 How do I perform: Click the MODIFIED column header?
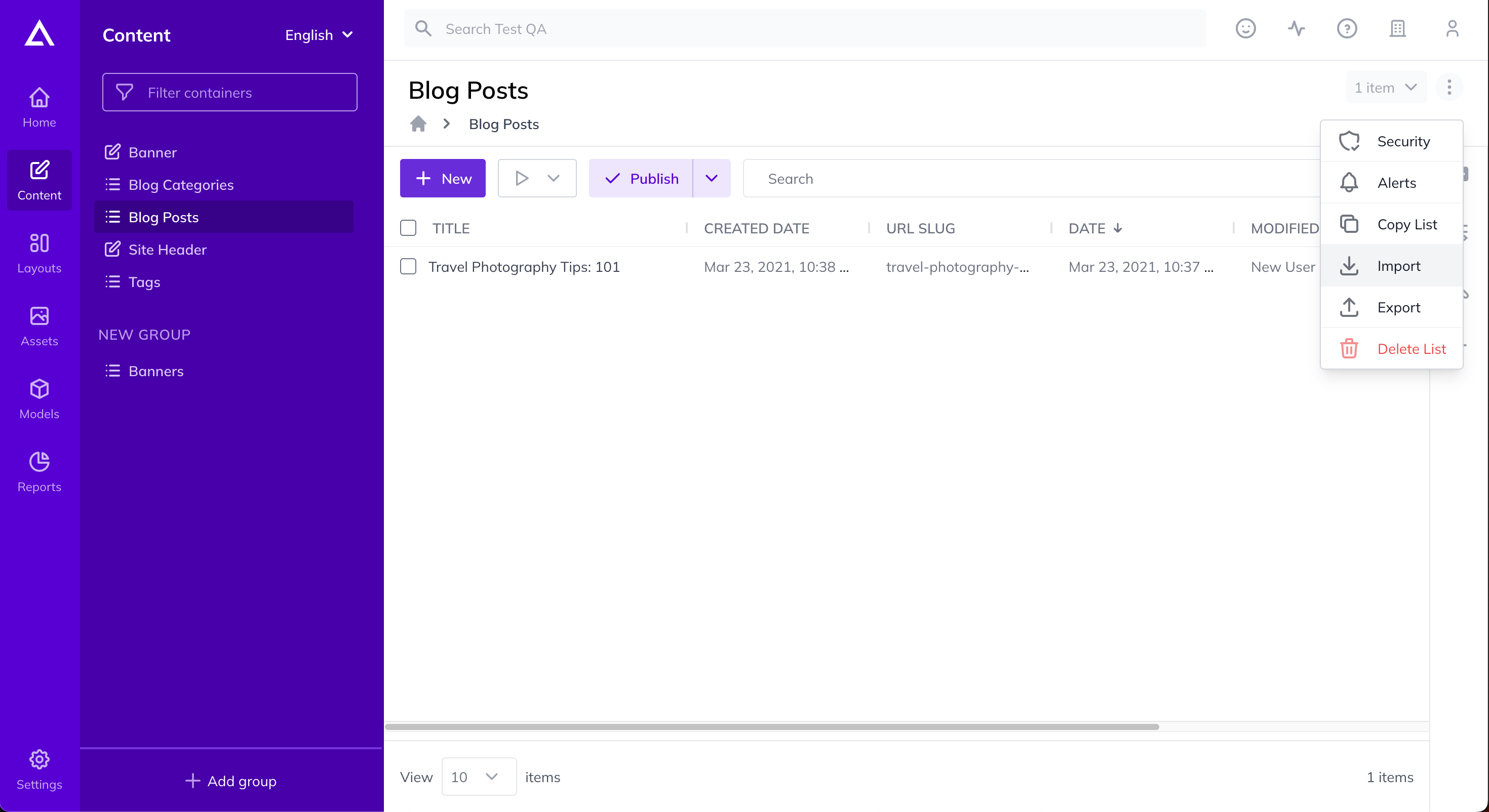(x=1284, y=228)
